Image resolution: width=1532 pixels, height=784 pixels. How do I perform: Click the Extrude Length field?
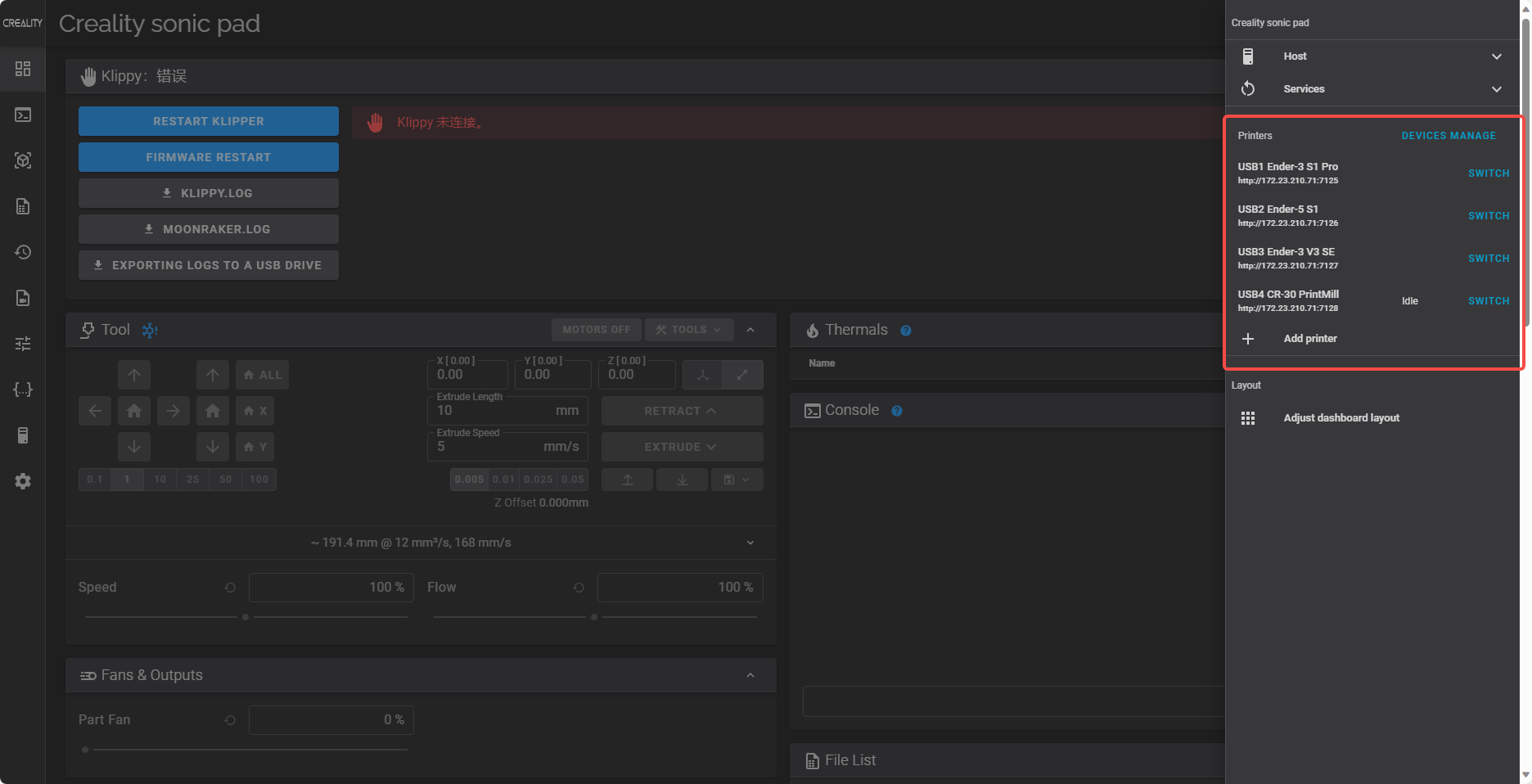tap(507, 411)
